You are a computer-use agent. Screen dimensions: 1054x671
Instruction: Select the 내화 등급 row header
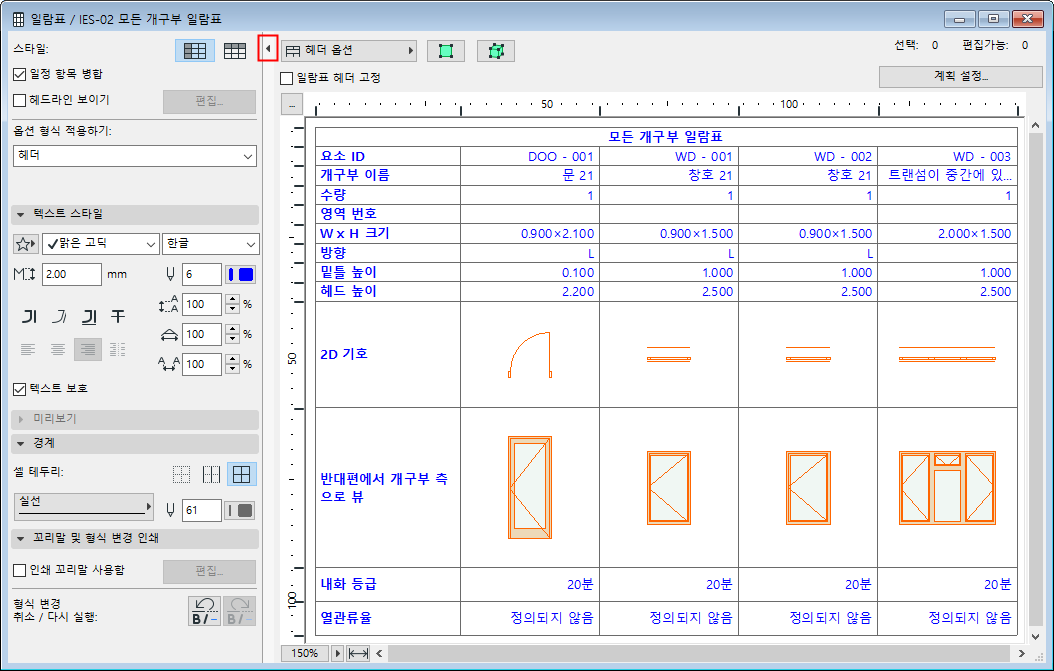point(388,584)
